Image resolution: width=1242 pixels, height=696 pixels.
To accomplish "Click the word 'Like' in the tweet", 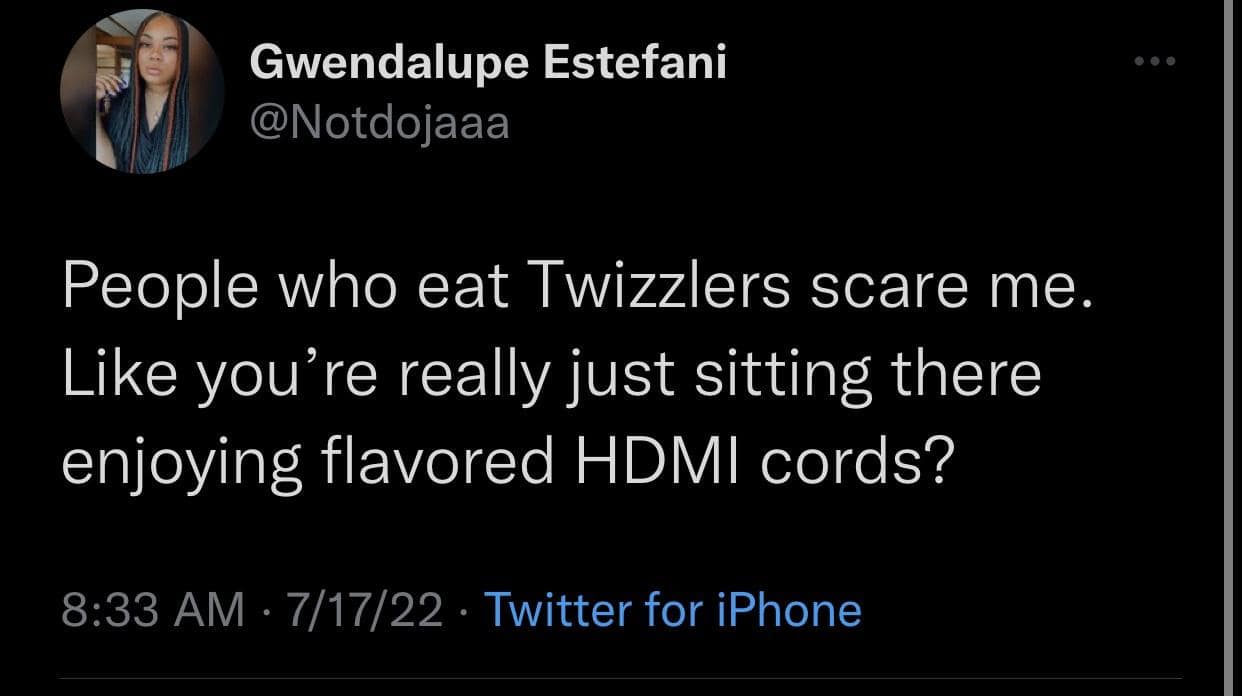I will (x=113, y=372).
